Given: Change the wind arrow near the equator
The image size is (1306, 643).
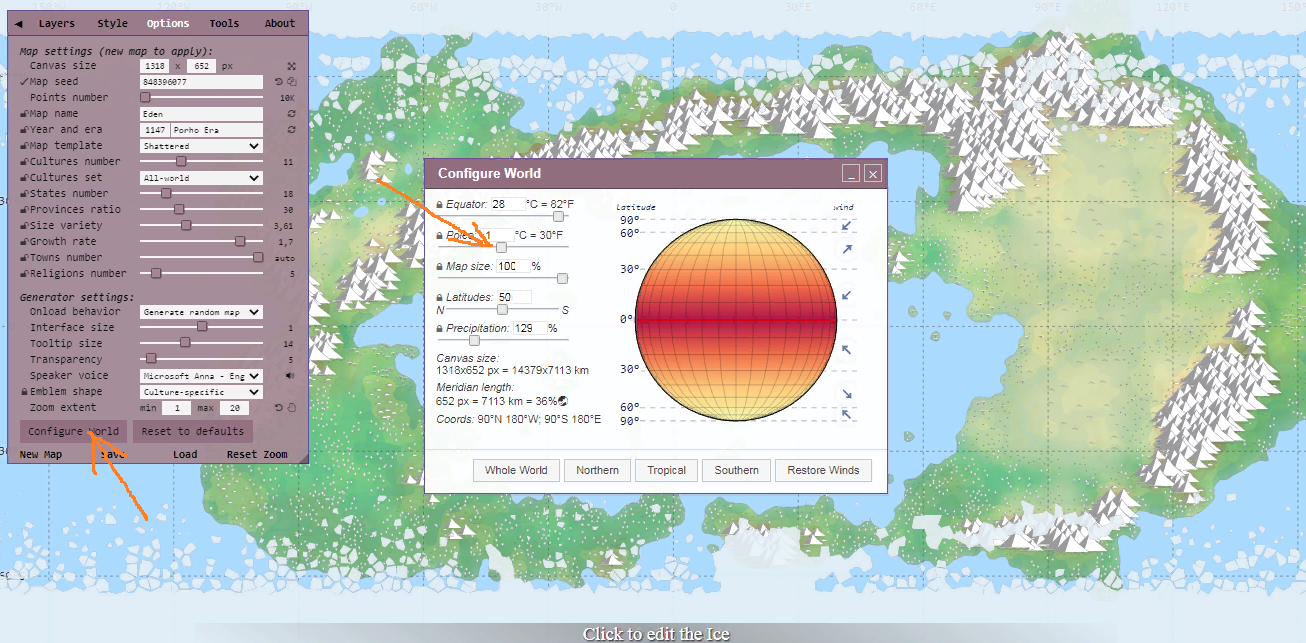Looking at the screenshot, I should (x=847, y=296).
